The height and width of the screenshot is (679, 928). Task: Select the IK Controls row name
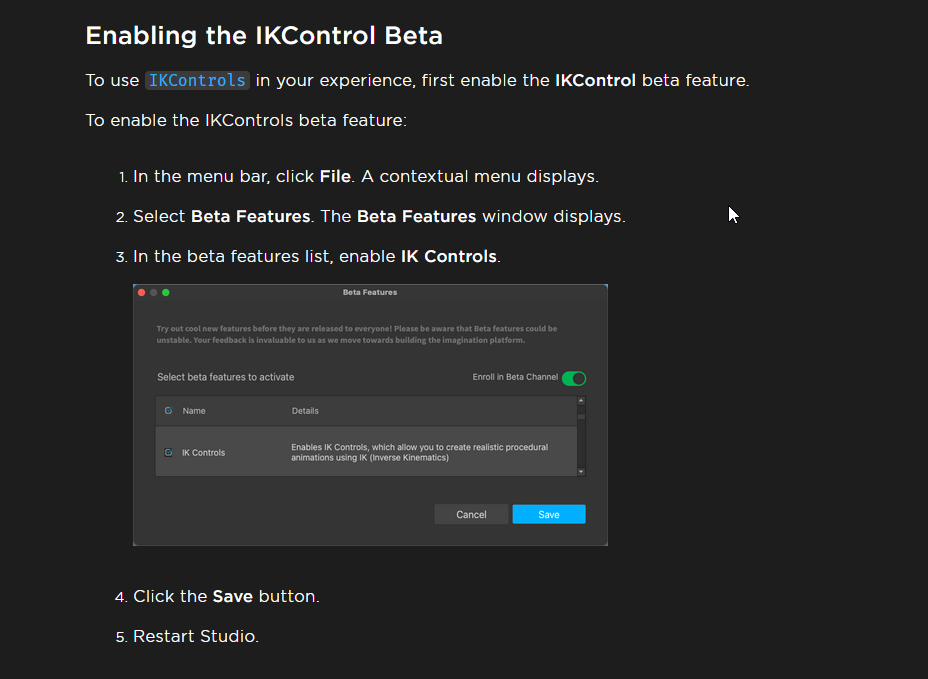204,453
